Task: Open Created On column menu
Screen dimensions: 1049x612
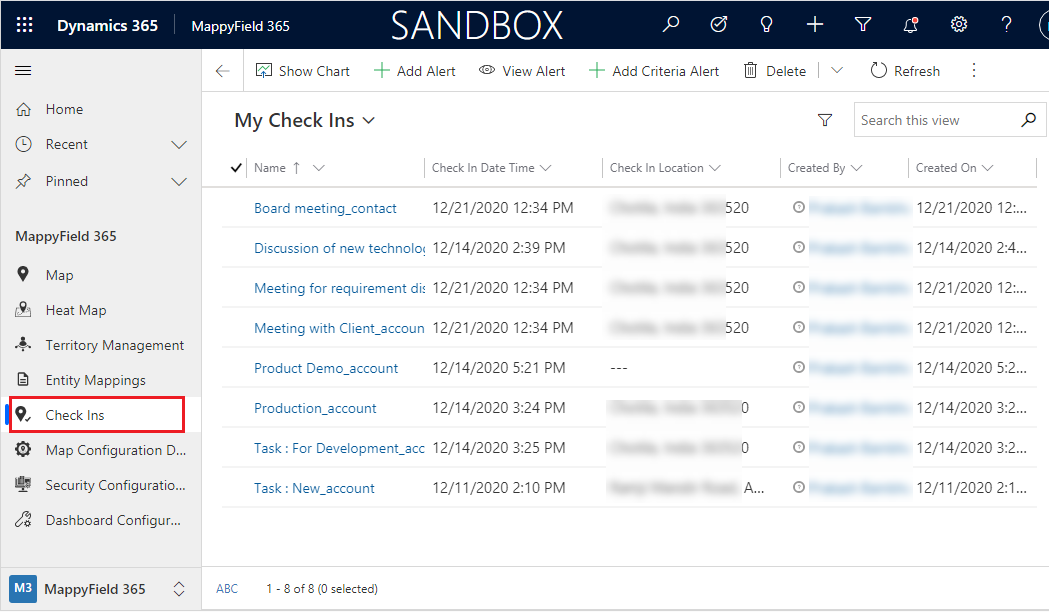Action: (x=987, y=168)
